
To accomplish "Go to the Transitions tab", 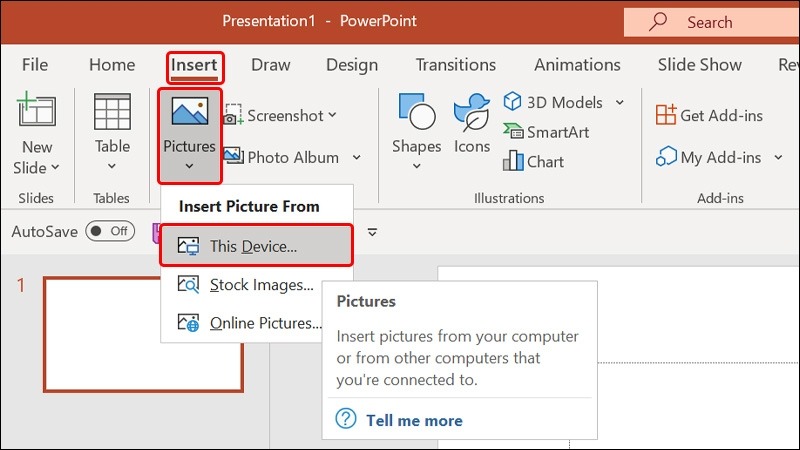I will 456,65.
